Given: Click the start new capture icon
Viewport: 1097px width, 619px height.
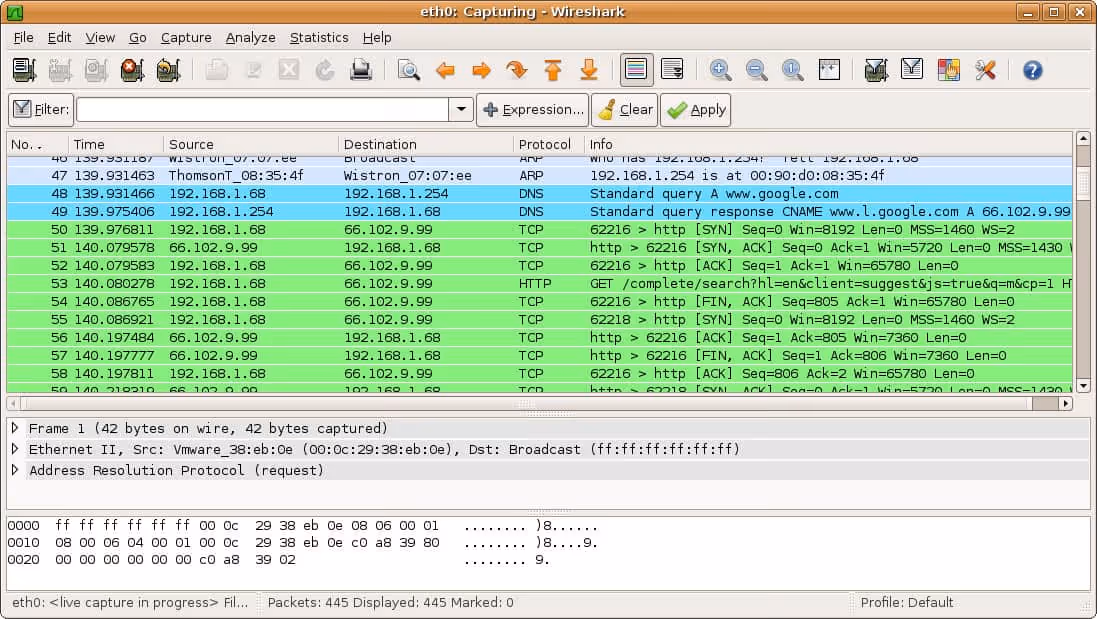Looking at the screenshot, I should pos(96,70).
